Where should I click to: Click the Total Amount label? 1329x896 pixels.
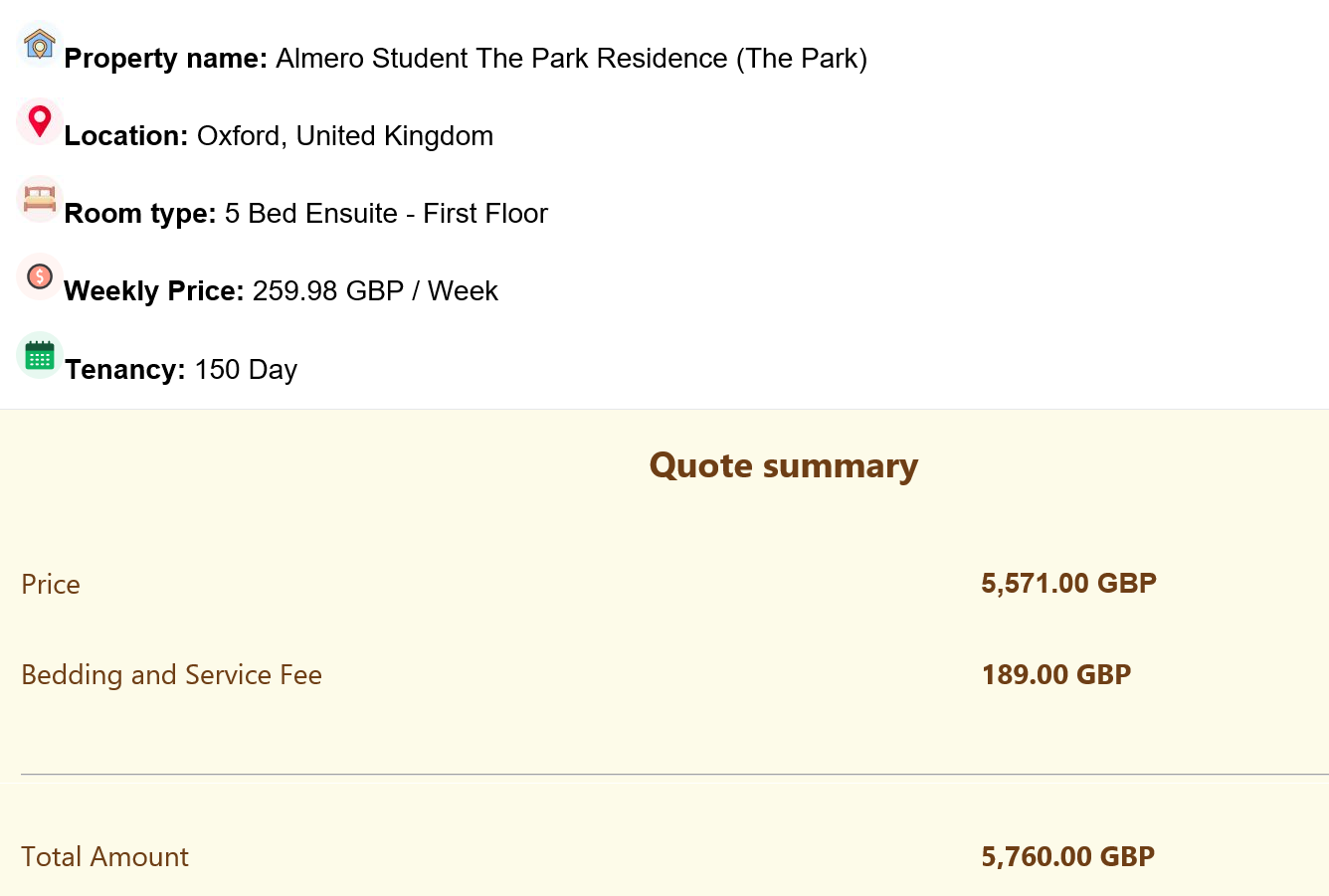[x=104, y=856]
